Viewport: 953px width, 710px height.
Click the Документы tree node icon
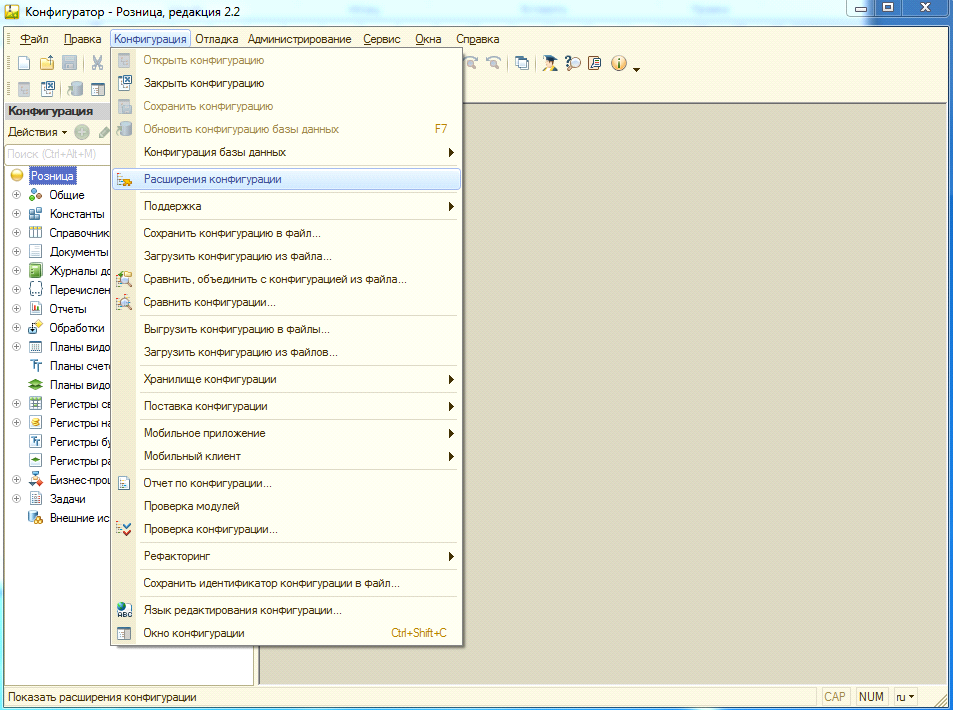[x=36, y=252]
